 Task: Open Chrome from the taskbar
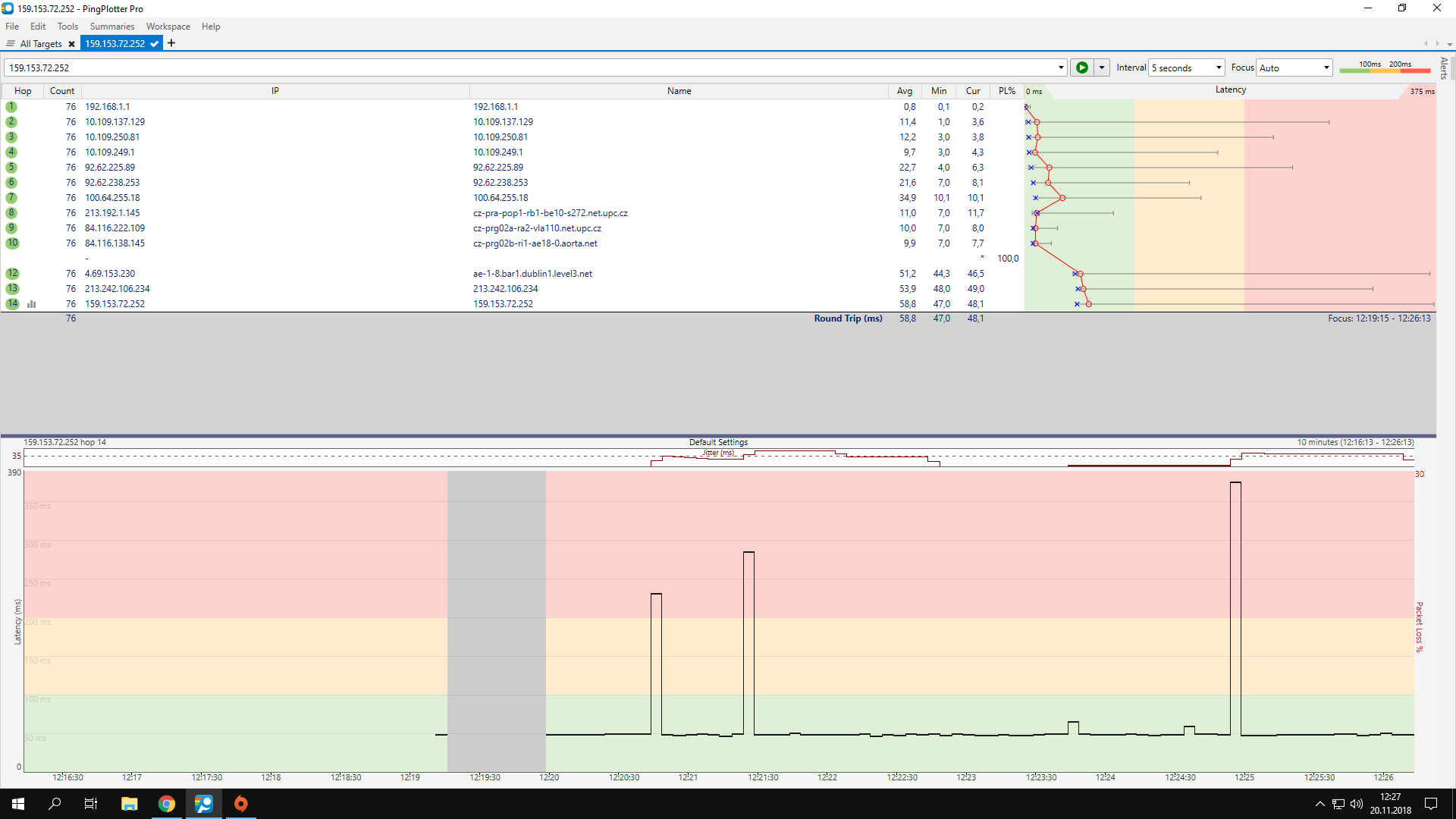tap(167, 804)
